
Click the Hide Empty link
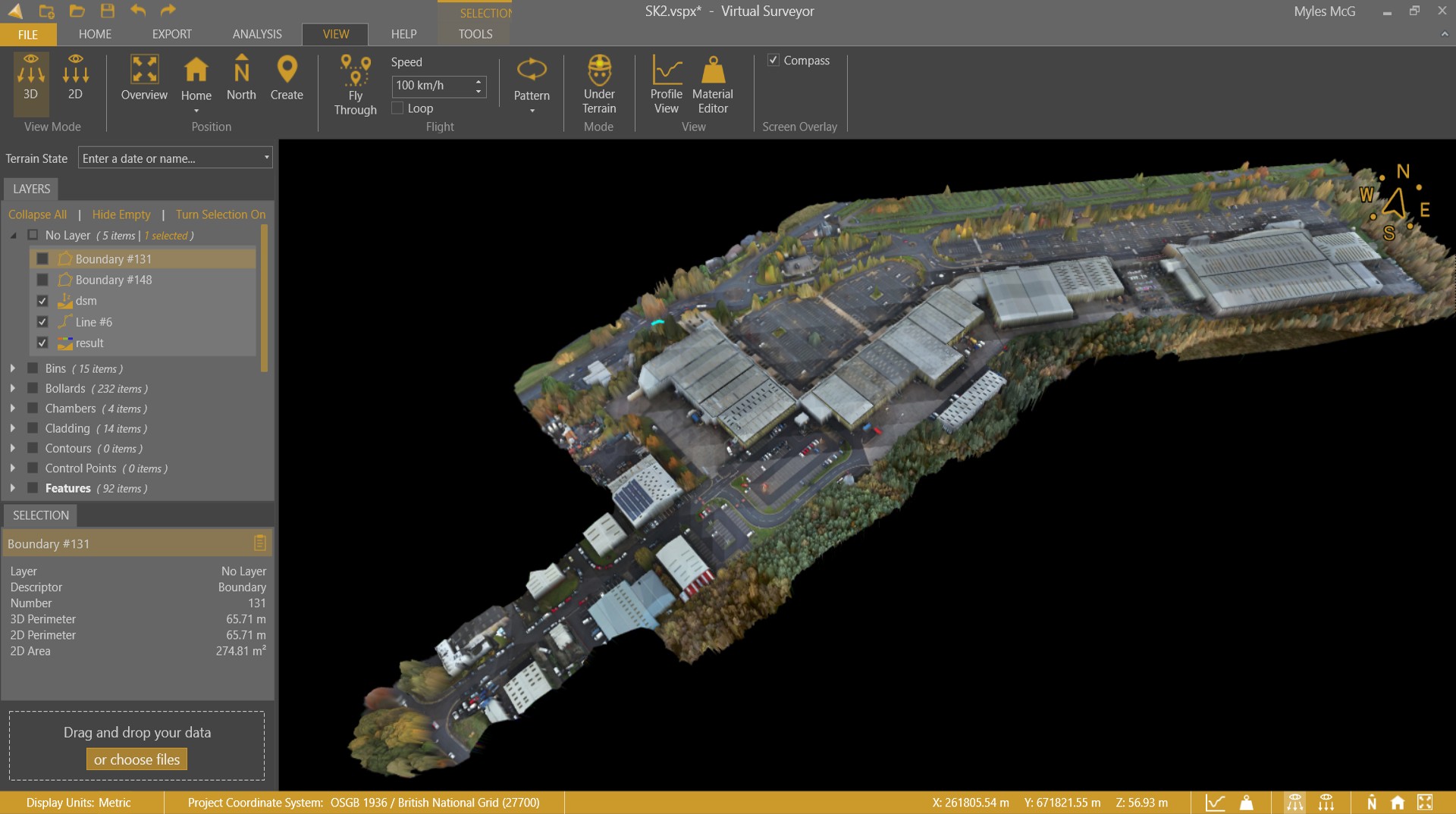click(121, 214)
